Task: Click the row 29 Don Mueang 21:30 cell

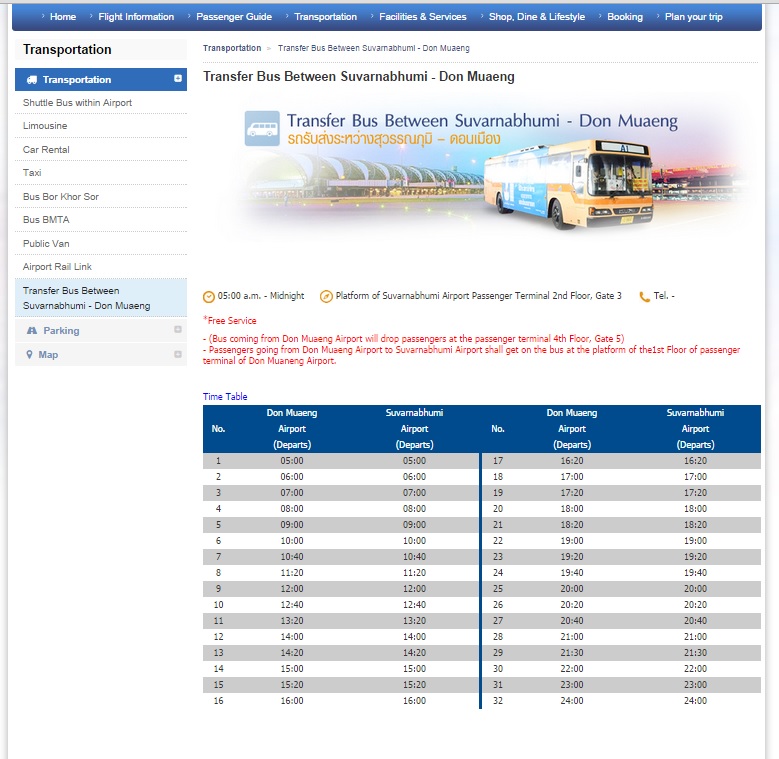Action: coord(572,652)
